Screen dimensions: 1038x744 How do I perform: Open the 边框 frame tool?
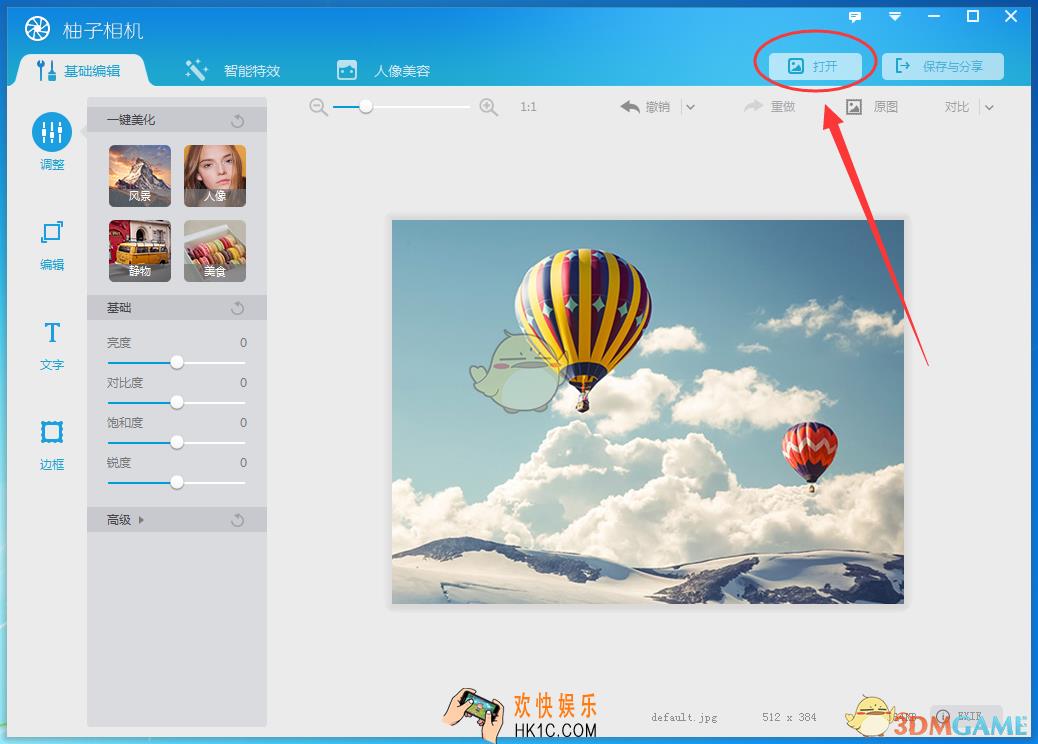pos(52,432)
